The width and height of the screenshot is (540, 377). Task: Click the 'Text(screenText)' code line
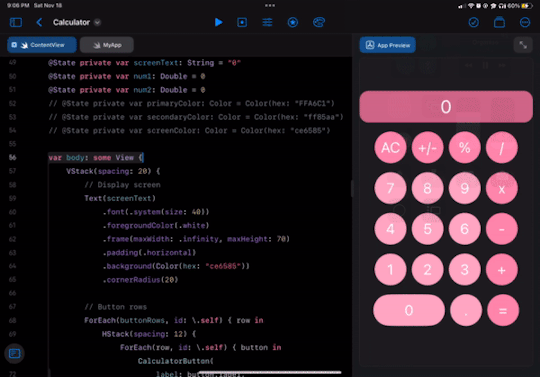tap(120, 198)
